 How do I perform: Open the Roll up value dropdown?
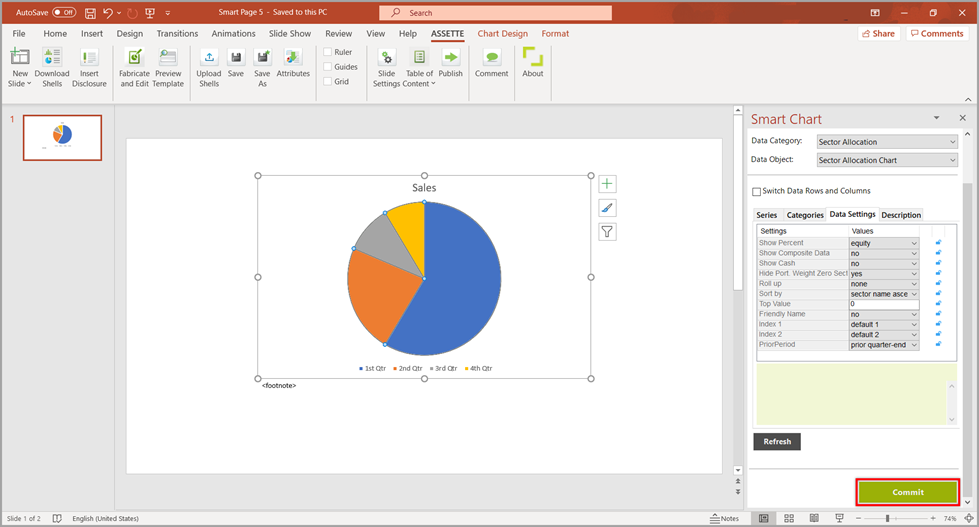(x=884, y=283)
